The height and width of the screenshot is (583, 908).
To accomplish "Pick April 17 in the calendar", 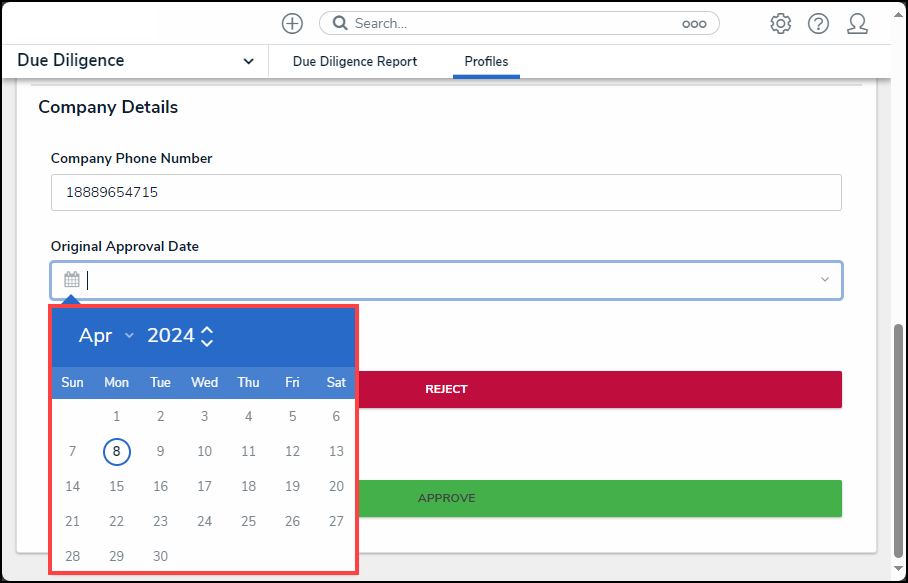I will [204, 486].
